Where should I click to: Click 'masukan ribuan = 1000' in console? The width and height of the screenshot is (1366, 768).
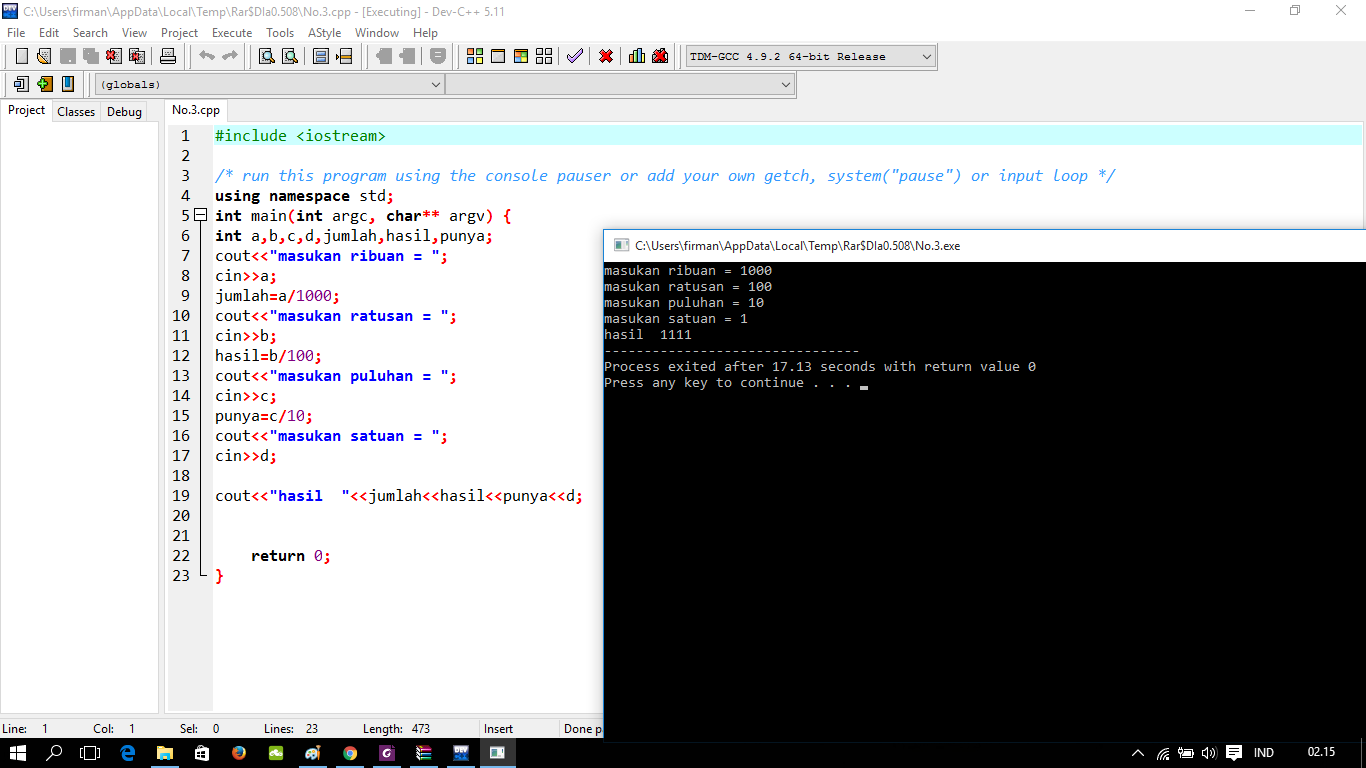(x=688, y=271)
